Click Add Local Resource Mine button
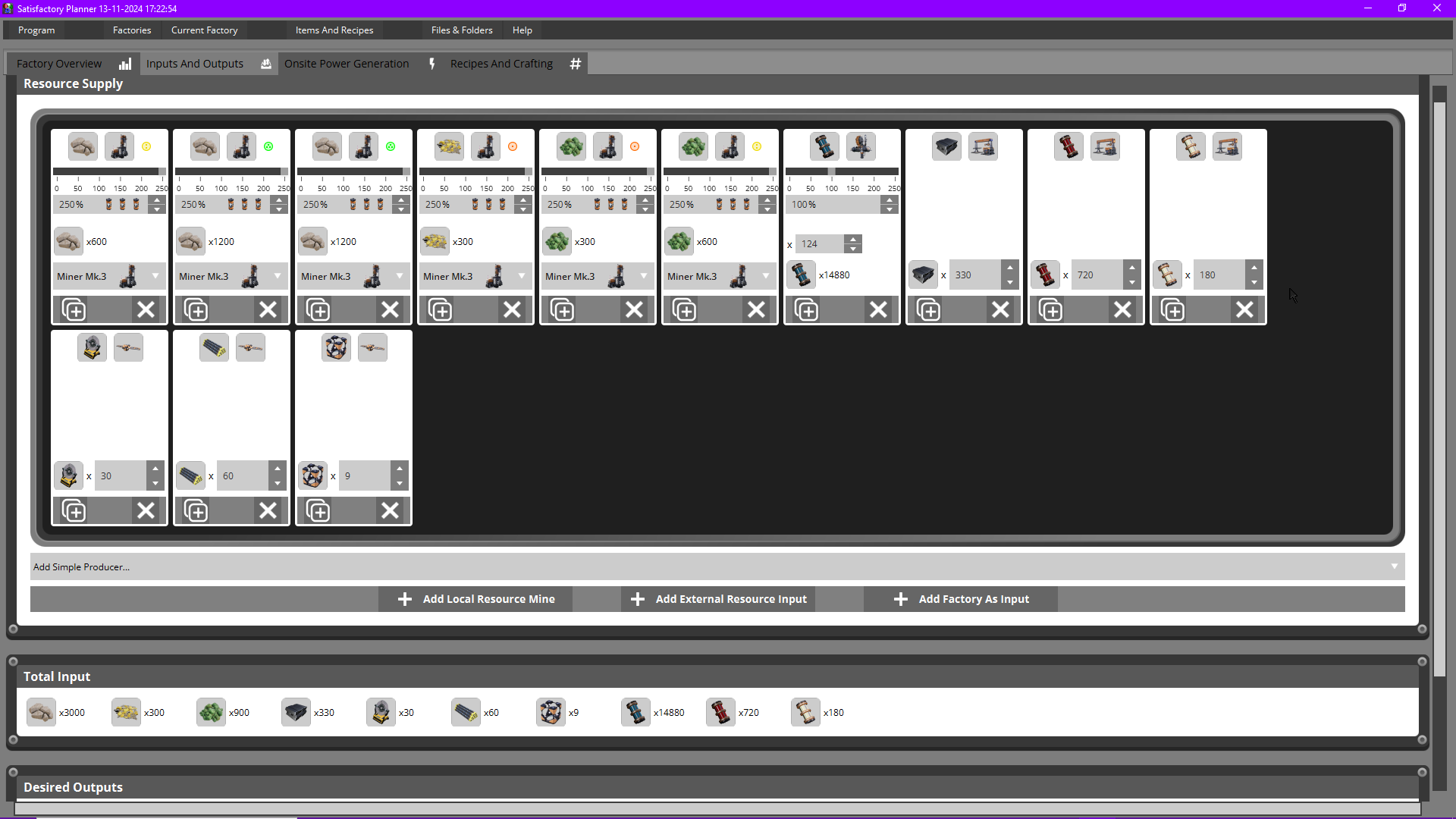Image resolution: width=1456 pixels, height=819 pixels. click(x=476, y=599)
